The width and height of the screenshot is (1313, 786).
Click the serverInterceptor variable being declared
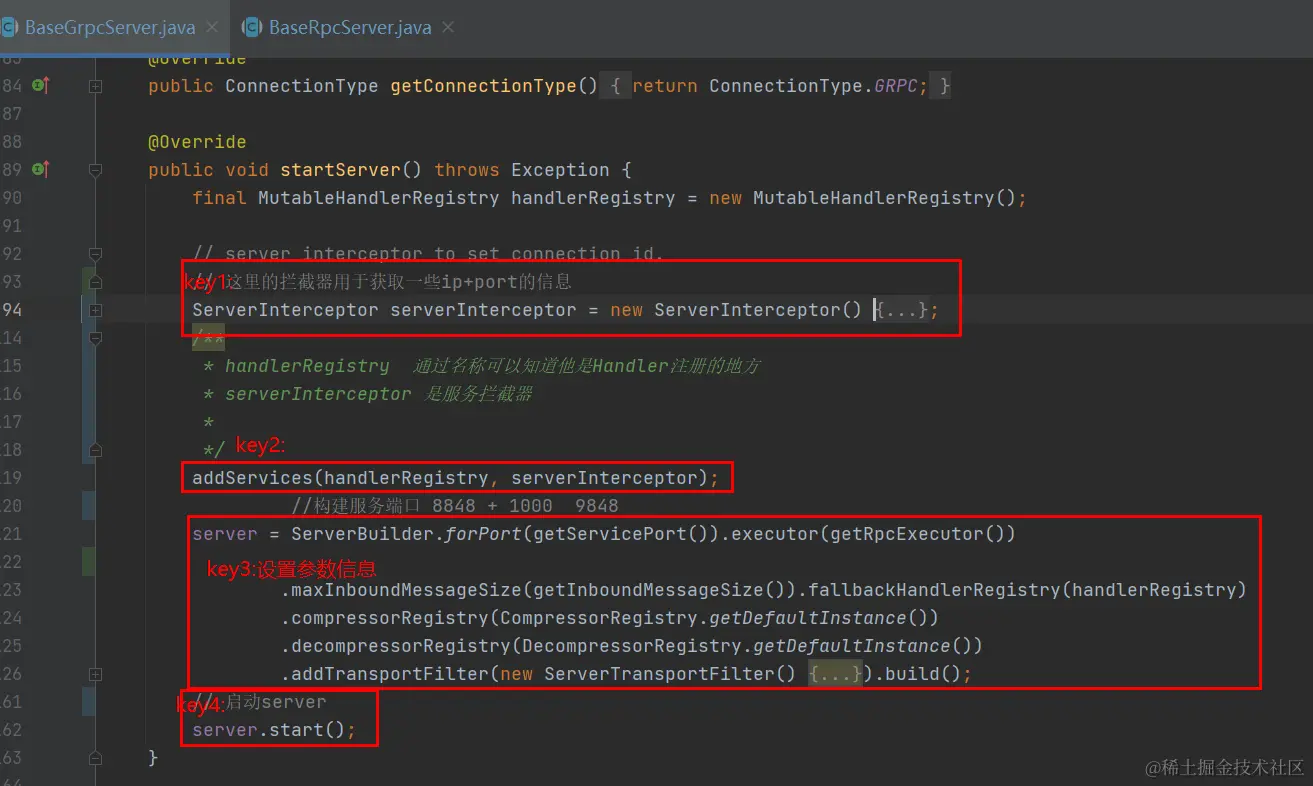tap(483, 310)
